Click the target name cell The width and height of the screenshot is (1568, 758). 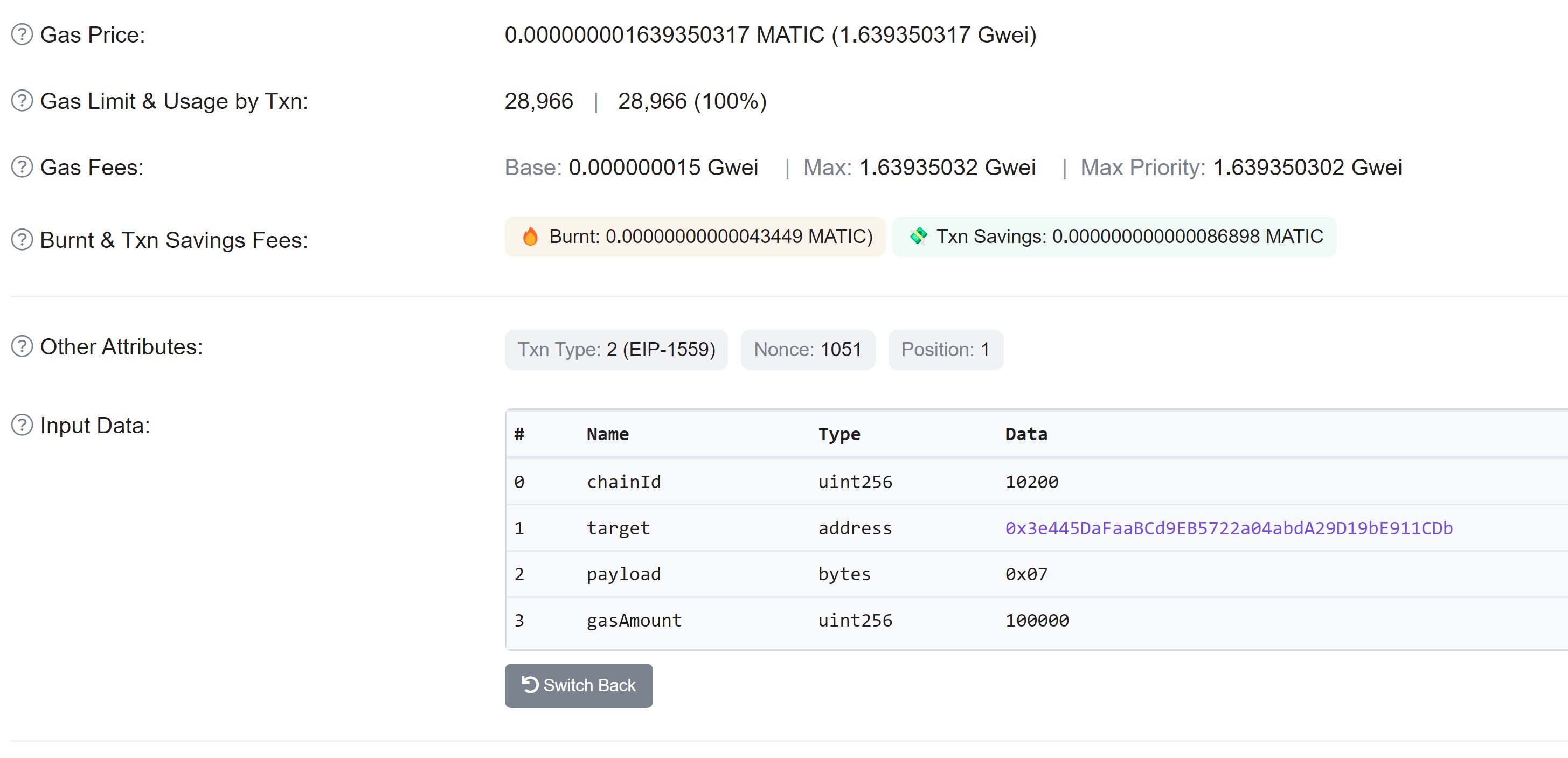(619, 528)
